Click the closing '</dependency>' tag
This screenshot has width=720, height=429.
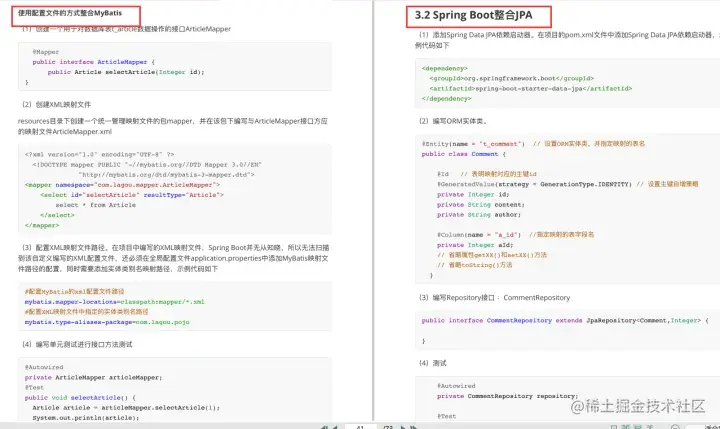pyautogui.click(x=446, y=99)
